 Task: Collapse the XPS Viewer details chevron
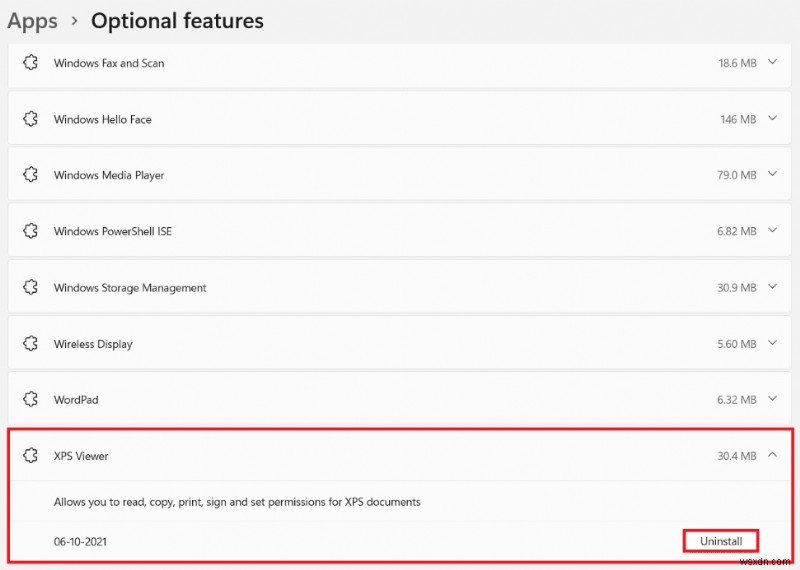[772, 456]
